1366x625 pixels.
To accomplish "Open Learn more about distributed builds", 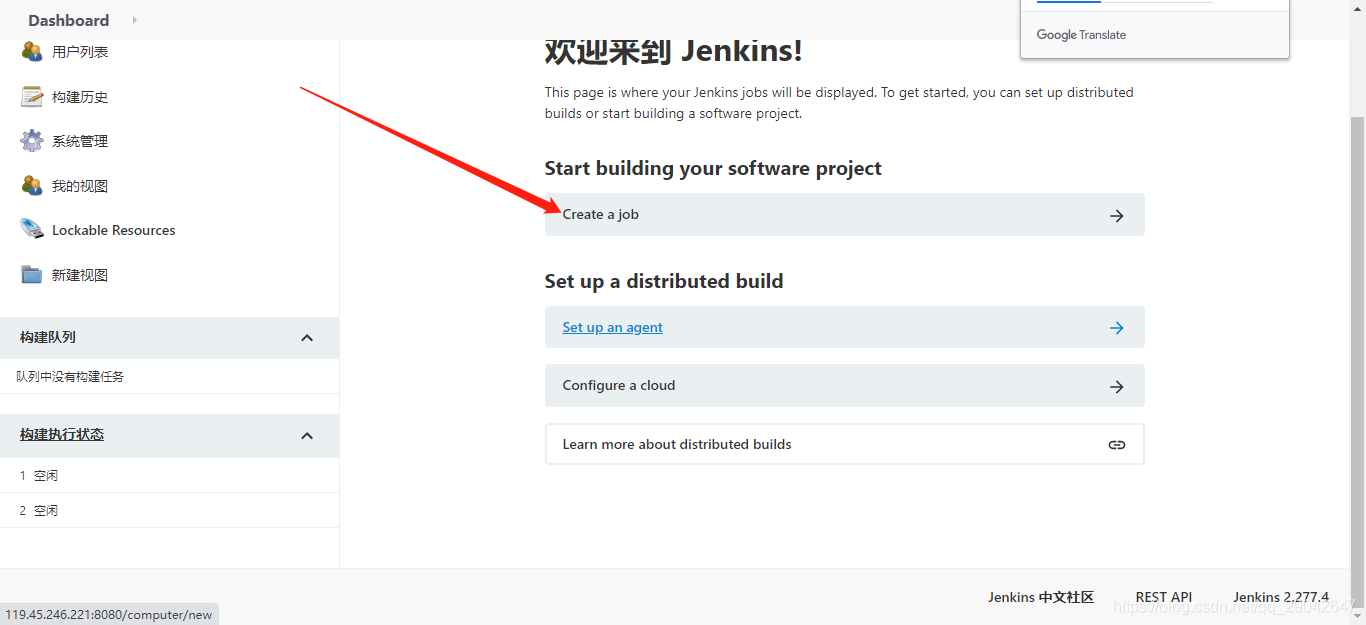I will click(x=844, y=444).
